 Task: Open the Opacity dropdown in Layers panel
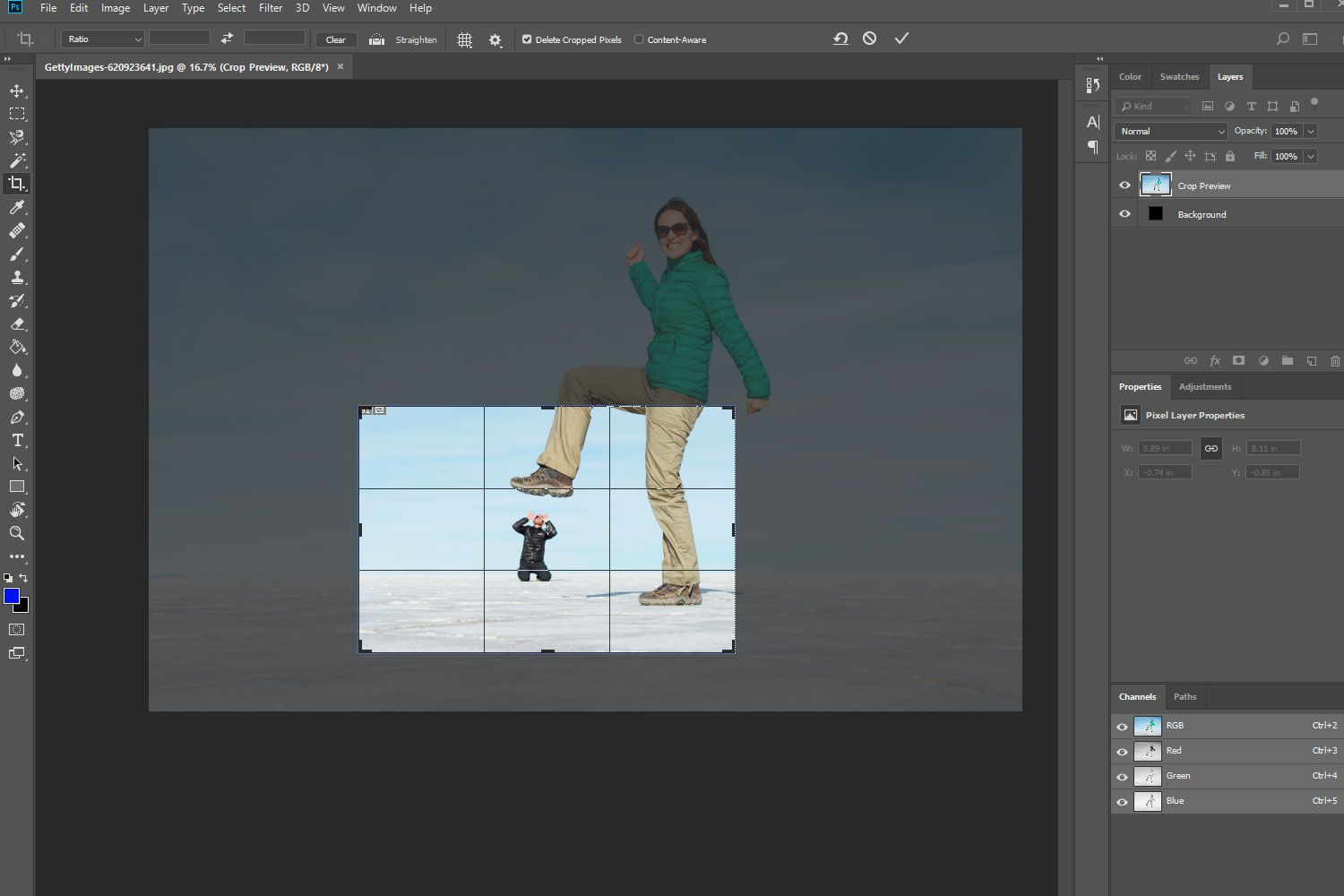tap(1309, 131)
